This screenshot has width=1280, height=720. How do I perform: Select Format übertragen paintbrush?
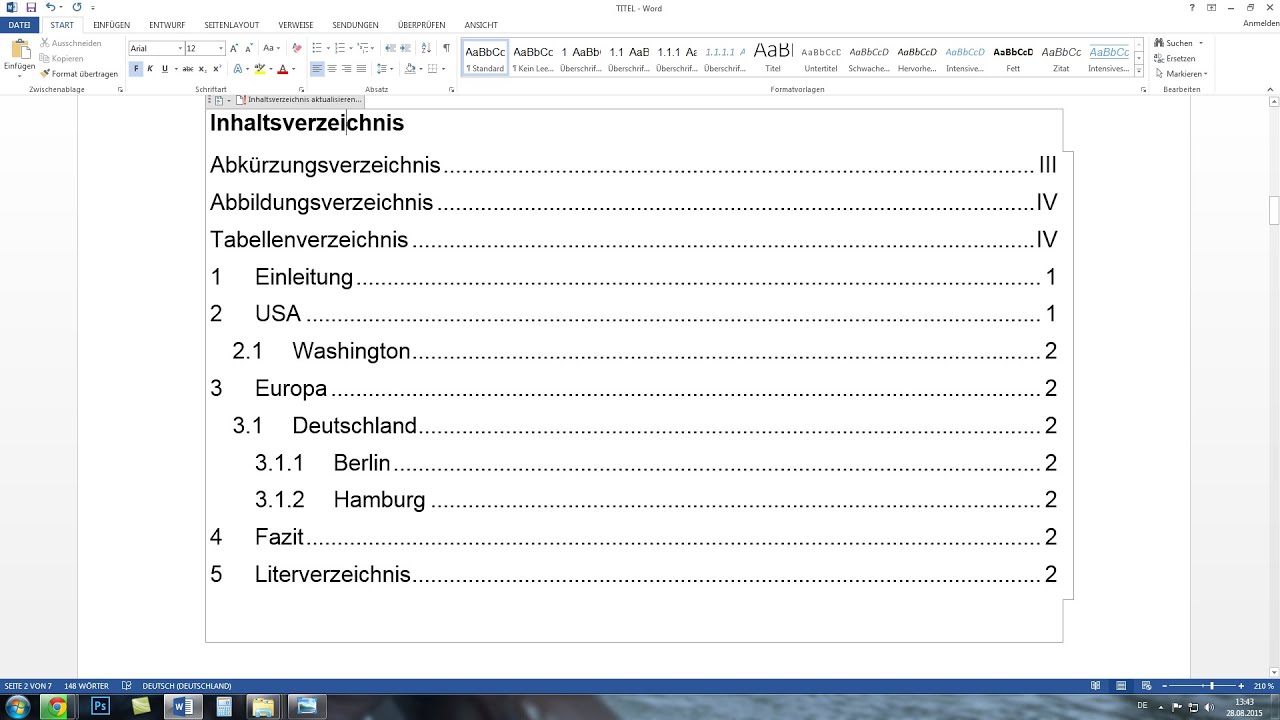point(79,73)
